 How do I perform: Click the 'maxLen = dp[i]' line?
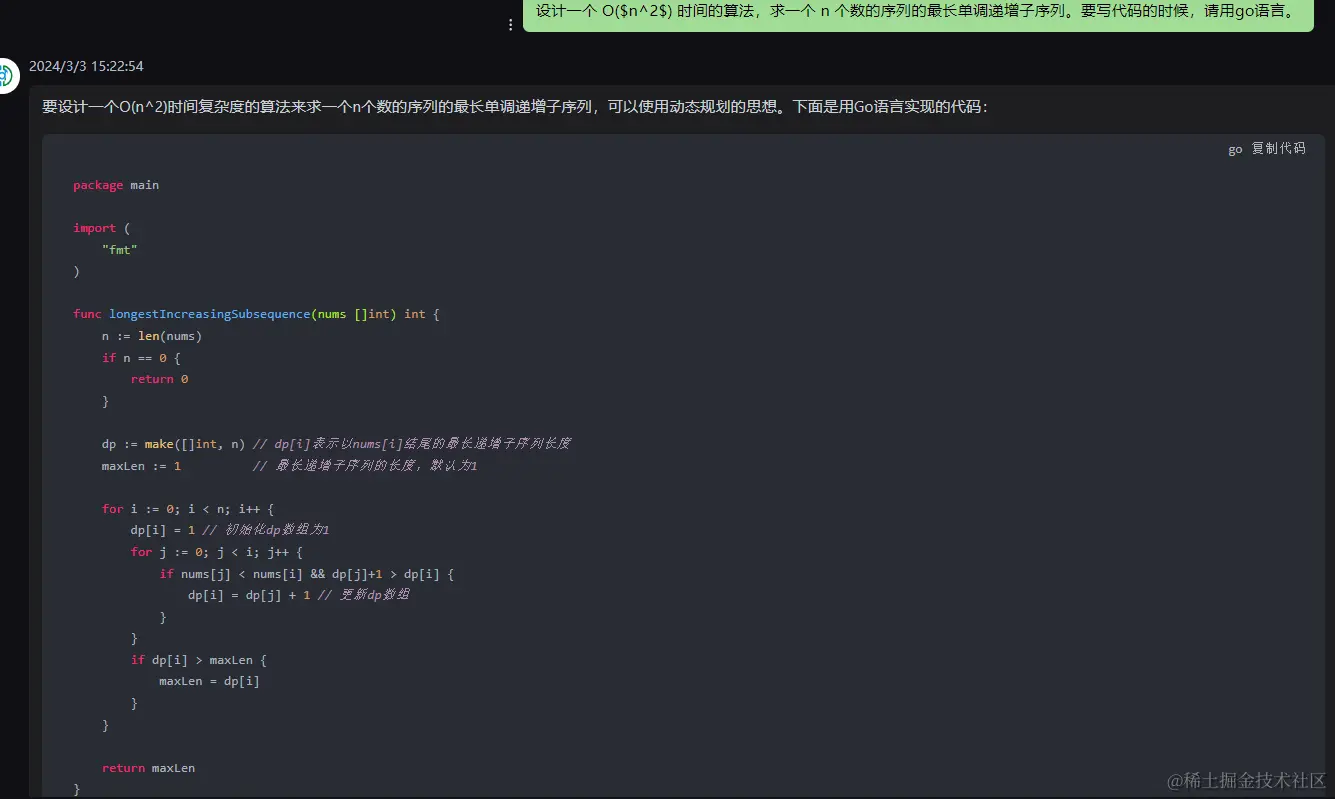tap(210, 682)
